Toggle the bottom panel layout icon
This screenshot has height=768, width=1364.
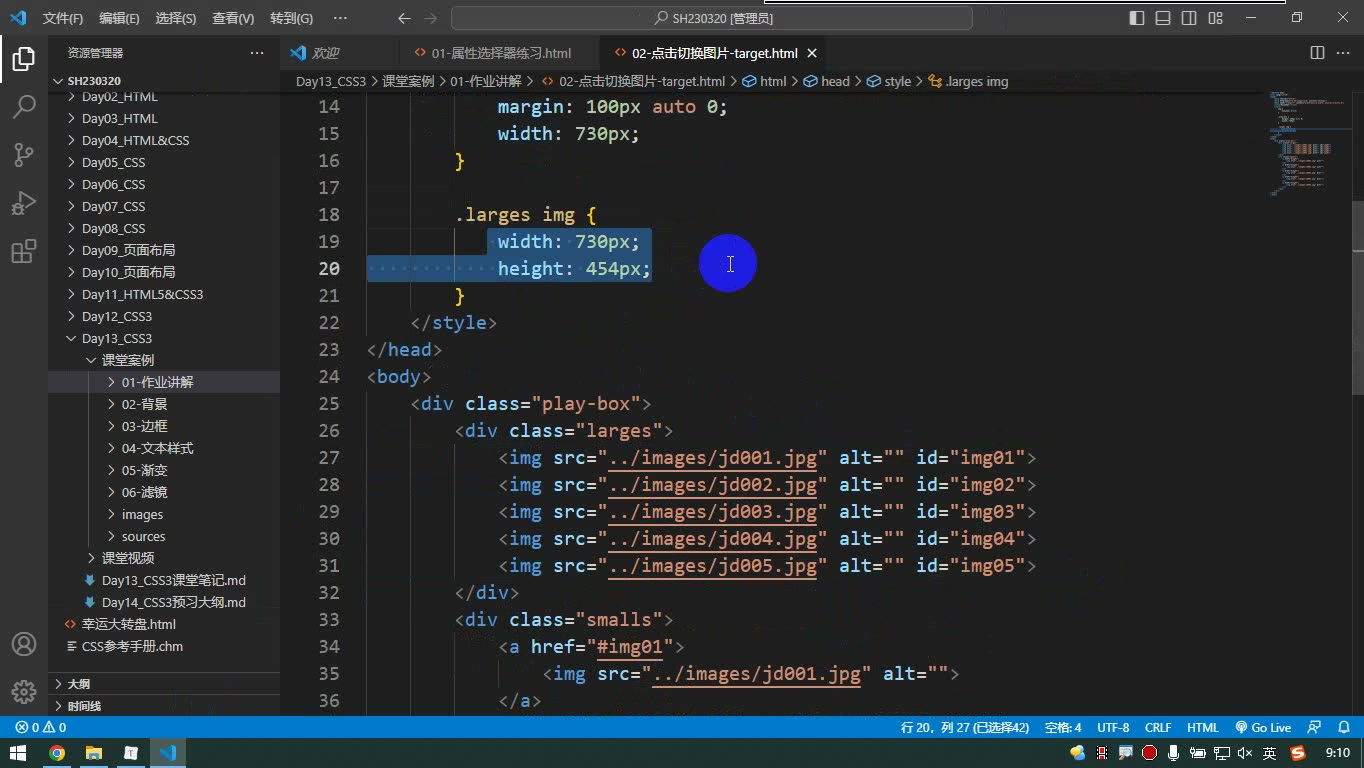pos(1163,18)
